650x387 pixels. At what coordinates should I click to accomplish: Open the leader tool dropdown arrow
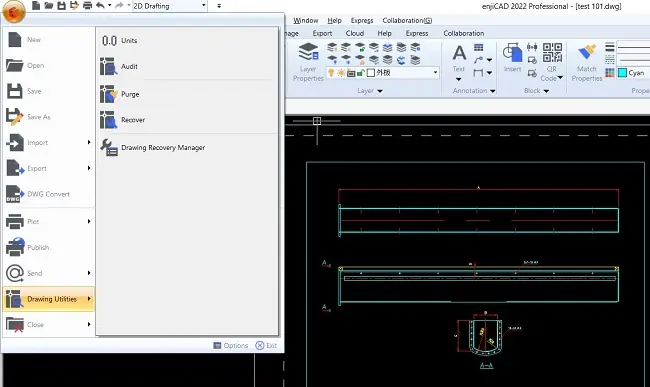point(490,60)
